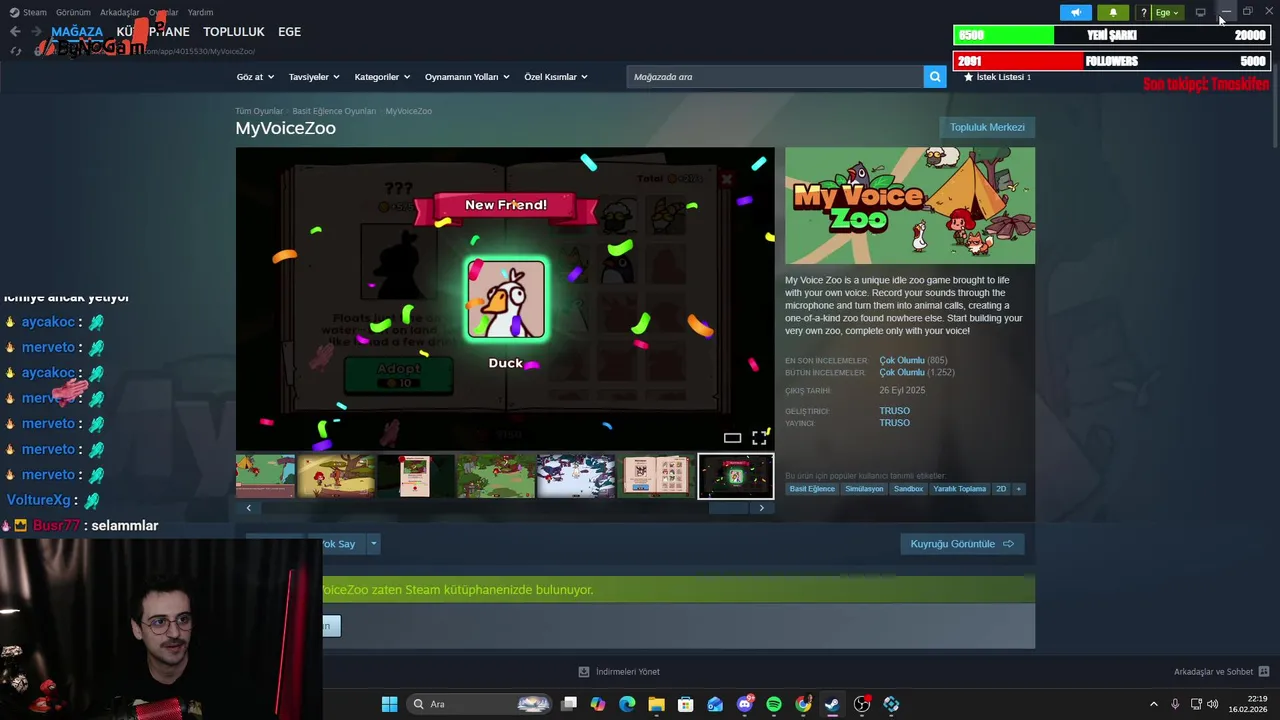Click the blue store search magnifier button
The image size is (1280, 720).
pyautogui.click(x=935, y=77)
